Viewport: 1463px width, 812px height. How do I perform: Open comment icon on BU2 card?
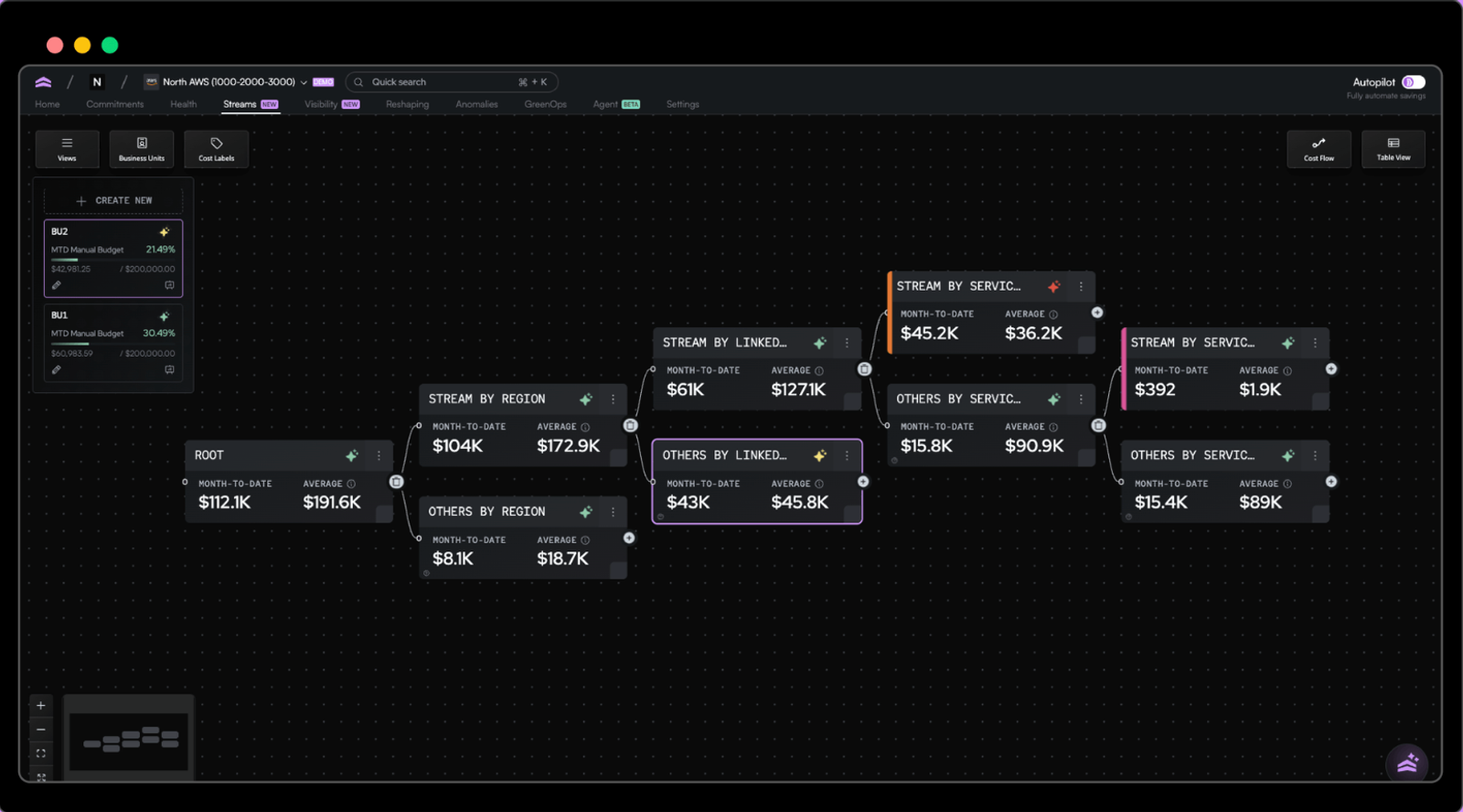(169, 285)
